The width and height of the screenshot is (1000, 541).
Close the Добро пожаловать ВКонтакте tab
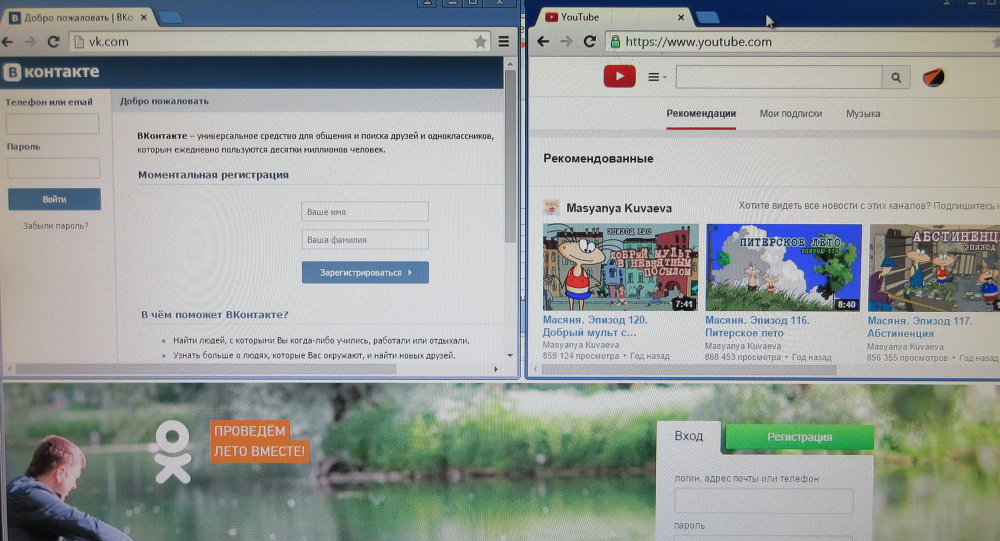pyautogui.click(x=143, y=18)
